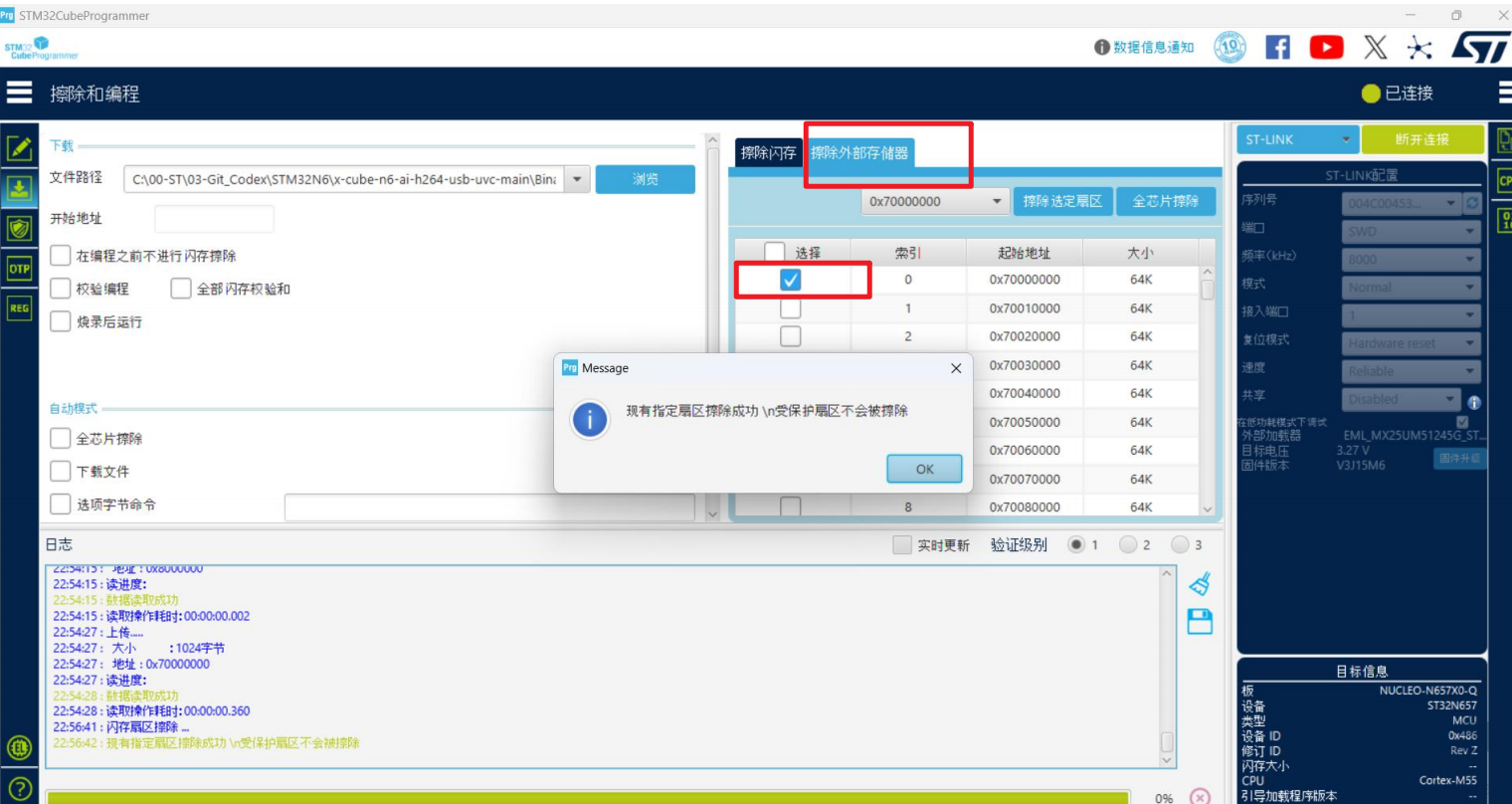Open the REG register viewer icon
Screen dimensions: 1512x804
click(19, 308)
